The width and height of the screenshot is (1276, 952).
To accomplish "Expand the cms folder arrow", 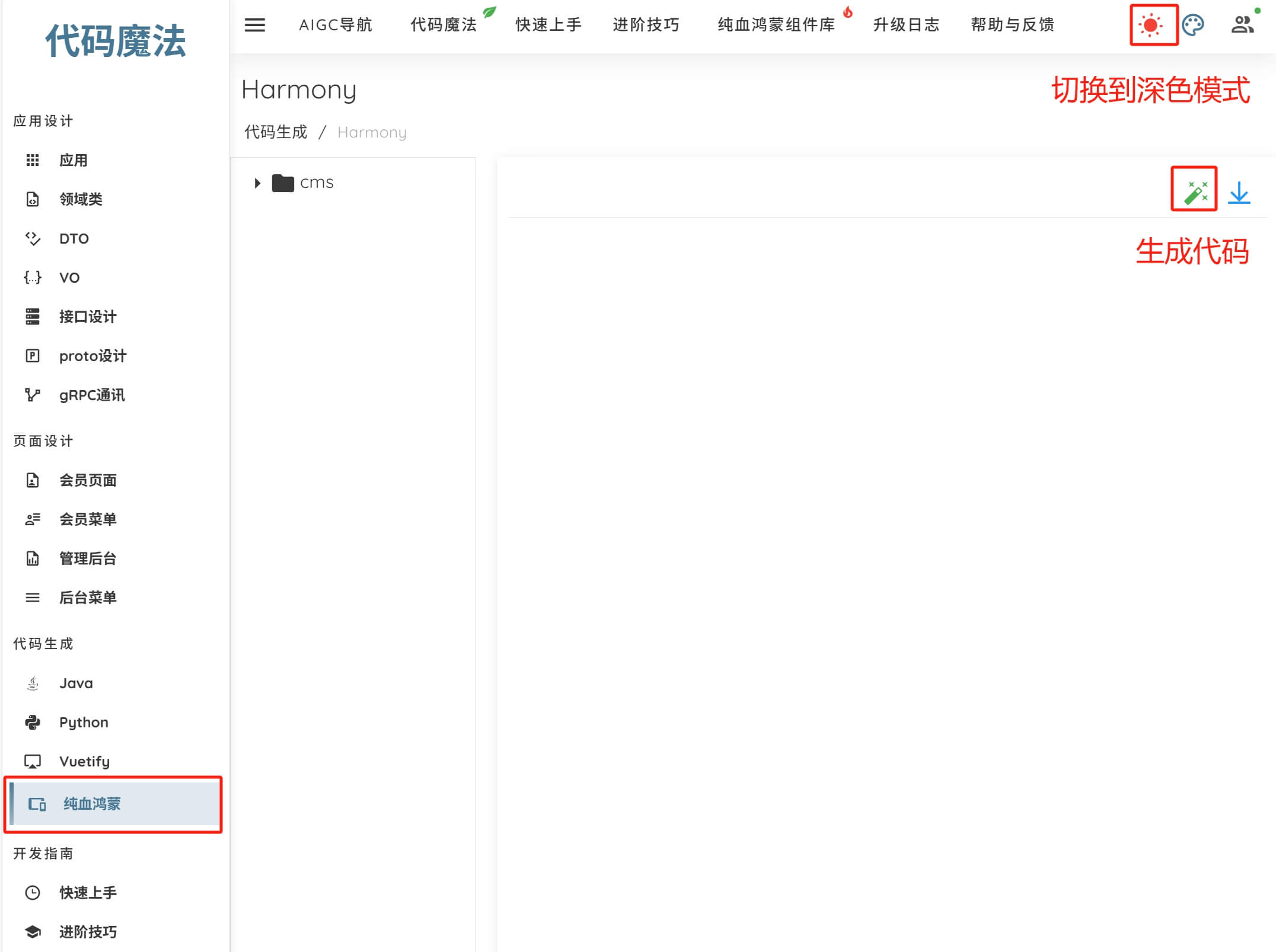I will point(257,183).
